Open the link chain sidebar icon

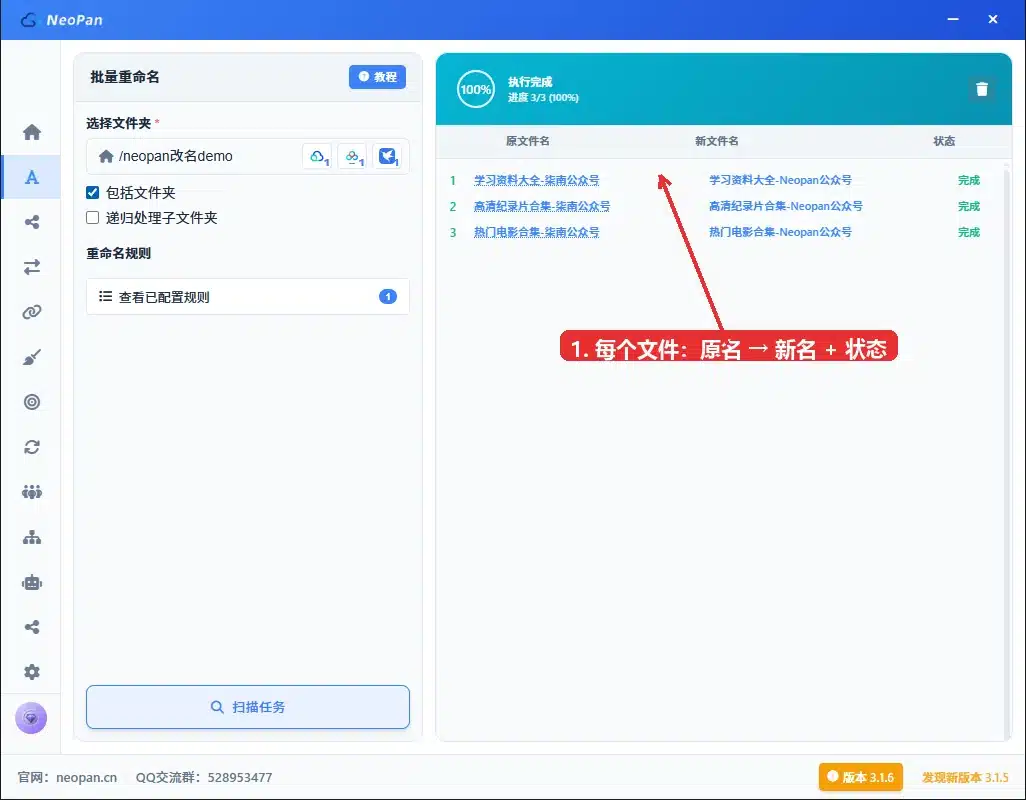[31, 312]
